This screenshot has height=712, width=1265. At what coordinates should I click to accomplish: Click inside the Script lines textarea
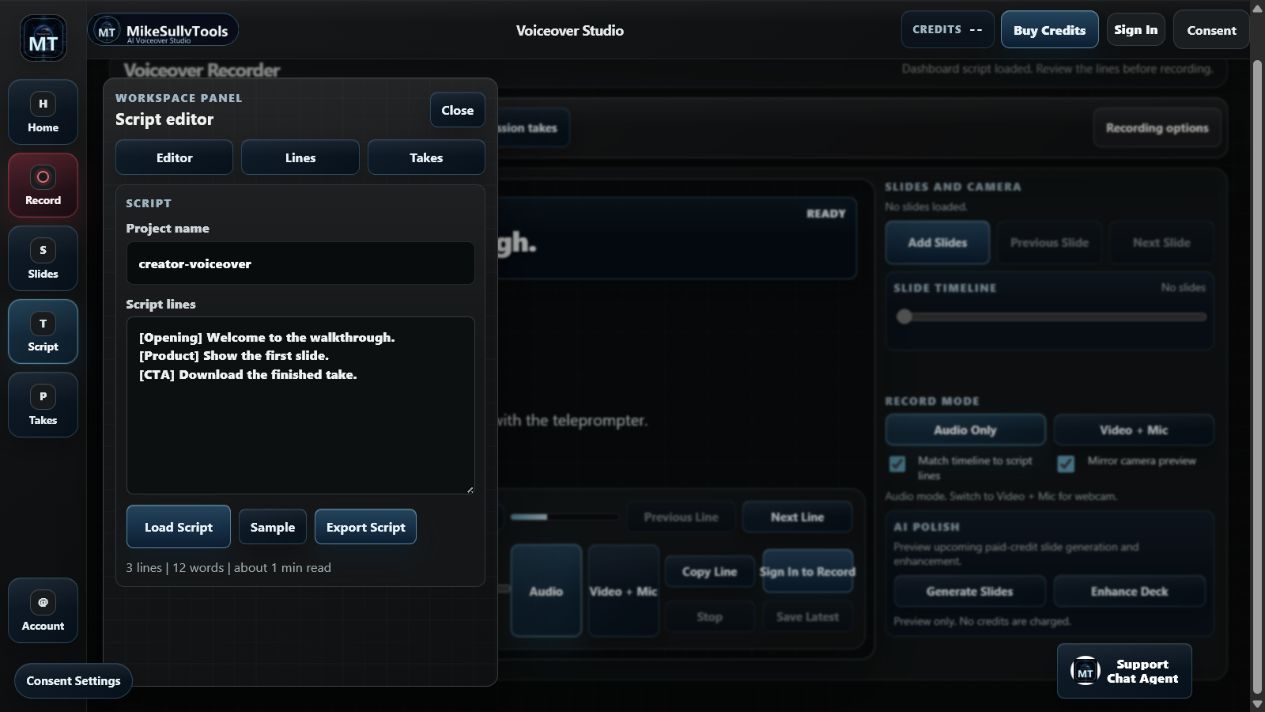tap(300, 405)
